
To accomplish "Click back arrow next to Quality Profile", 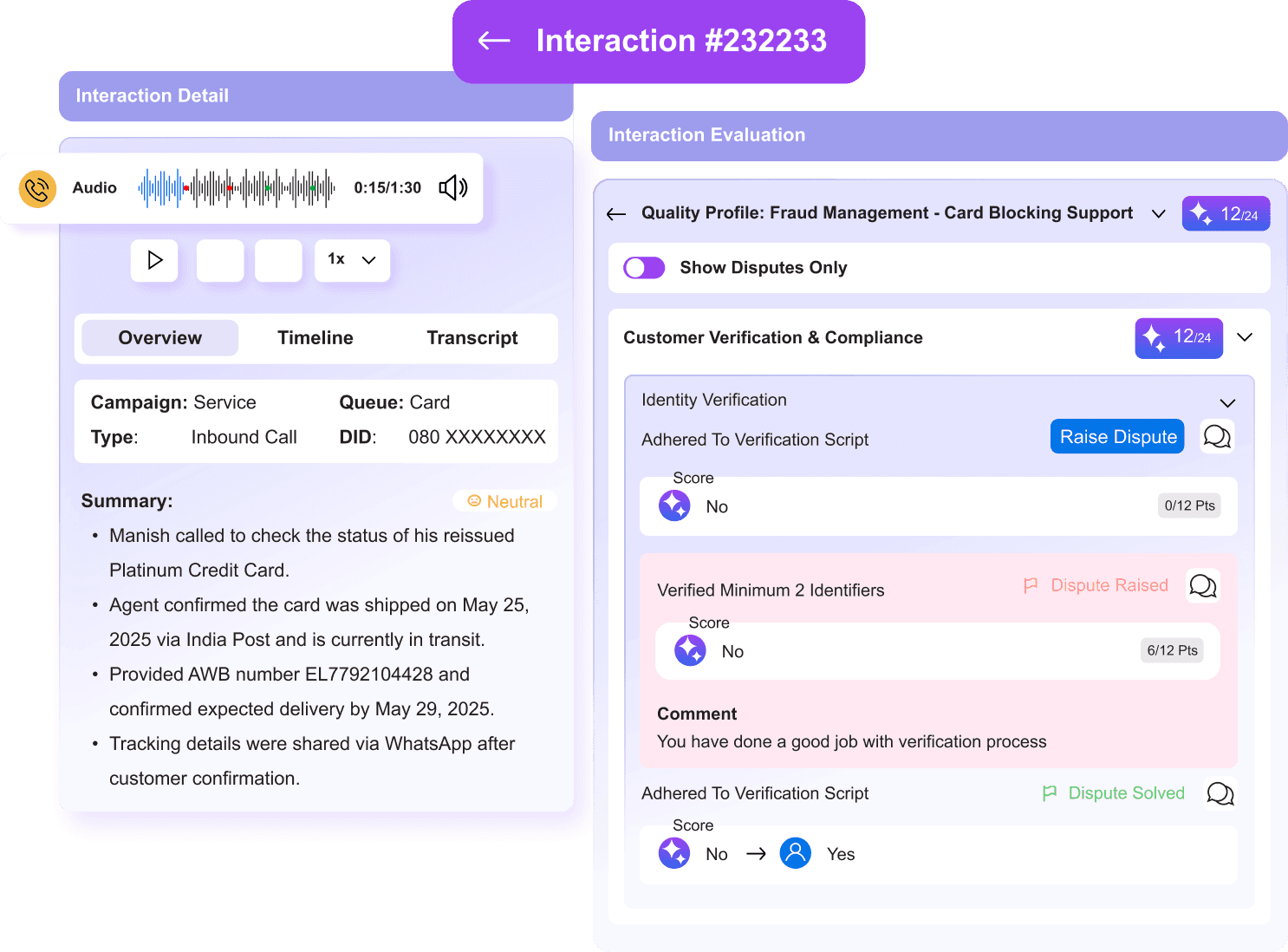I will [x=616, y=214].
